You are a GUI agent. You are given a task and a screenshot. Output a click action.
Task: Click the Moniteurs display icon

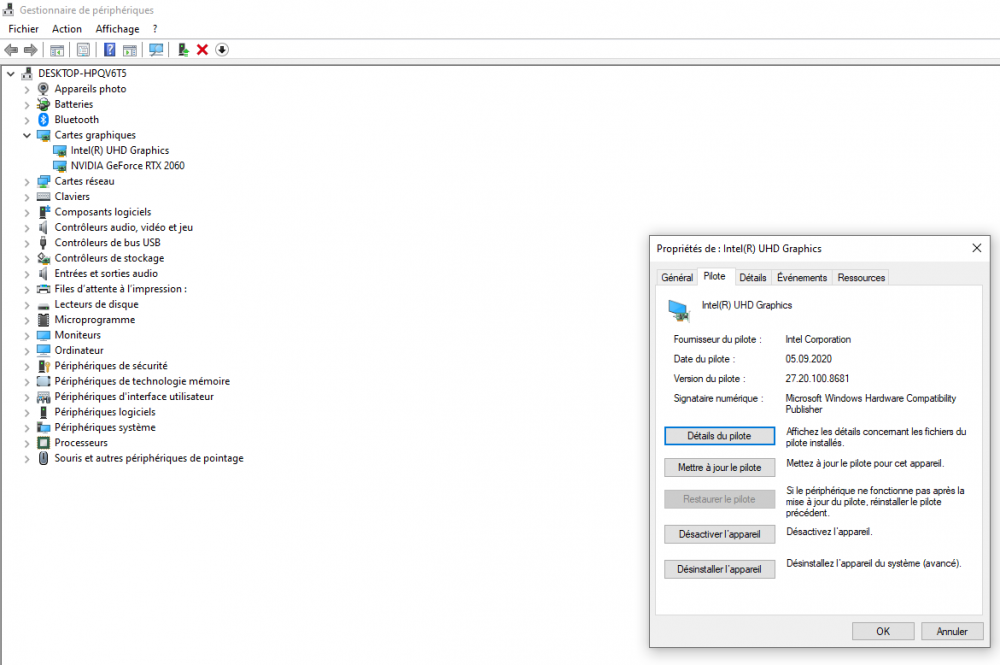tap(43, 335)
